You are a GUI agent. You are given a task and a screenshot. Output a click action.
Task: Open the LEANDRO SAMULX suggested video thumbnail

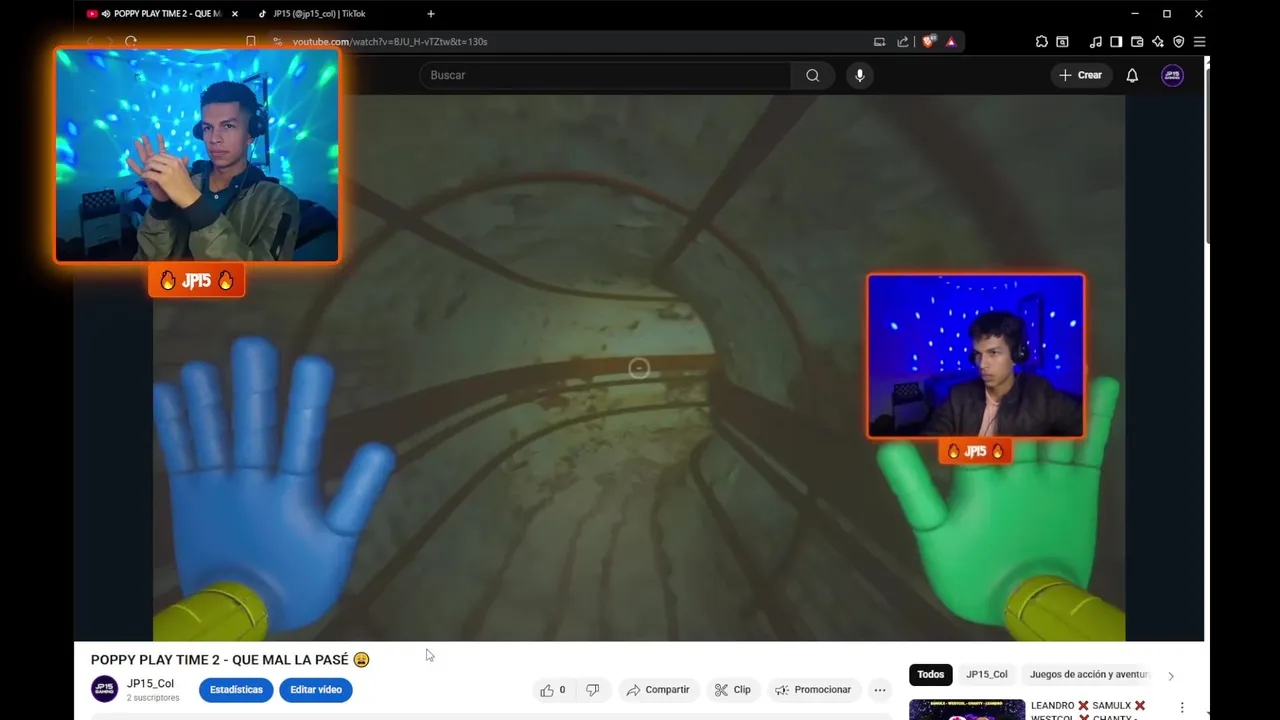(967, 709)
